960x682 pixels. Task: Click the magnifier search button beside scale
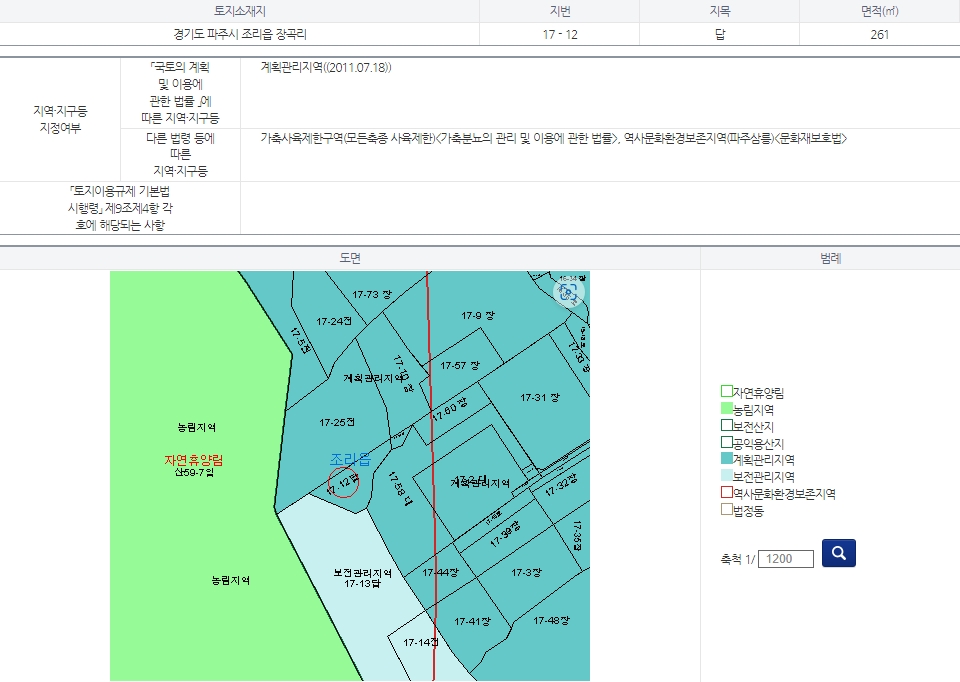838,553
